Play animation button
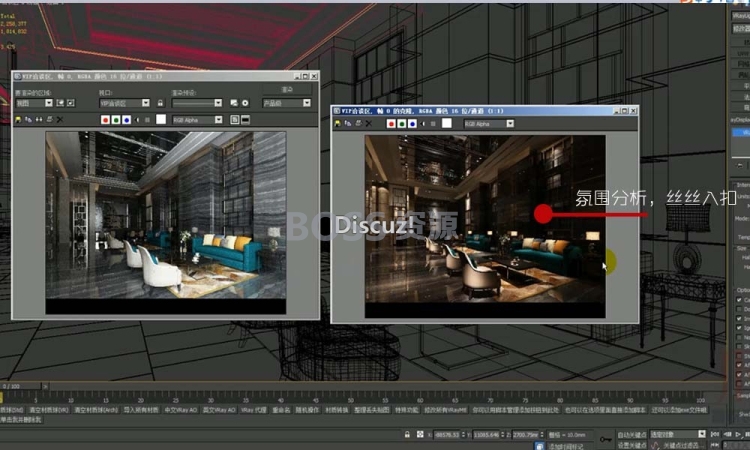This screenshot has width=750, height=450. pyautogui.click(x=739, y=434)
